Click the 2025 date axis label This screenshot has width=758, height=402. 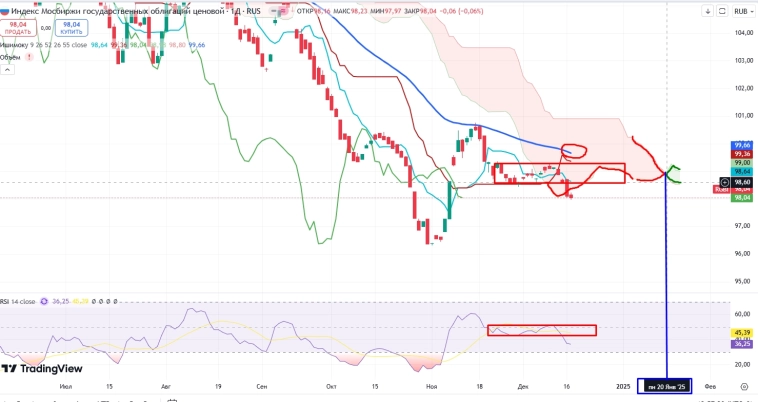coord(623,387)
